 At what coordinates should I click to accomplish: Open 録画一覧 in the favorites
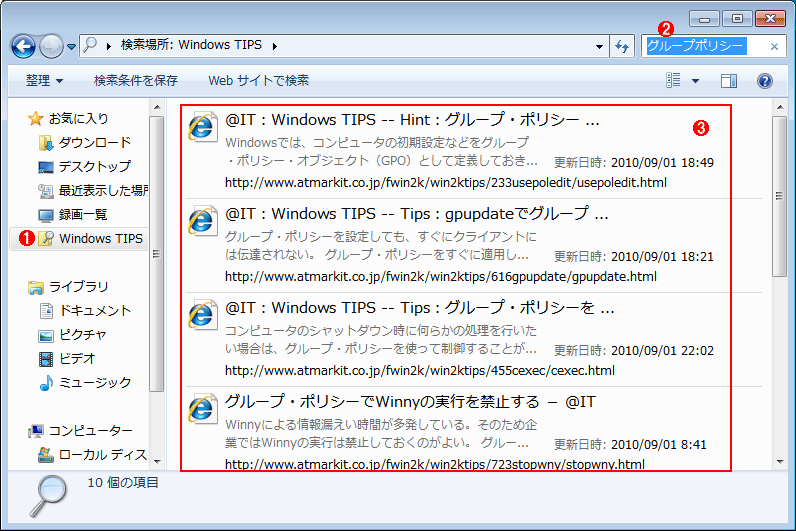[83, 214]
